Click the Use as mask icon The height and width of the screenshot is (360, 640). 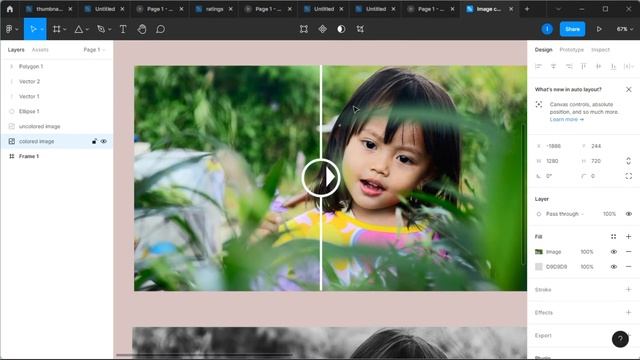pyautogui.click(x=341, y=29)
